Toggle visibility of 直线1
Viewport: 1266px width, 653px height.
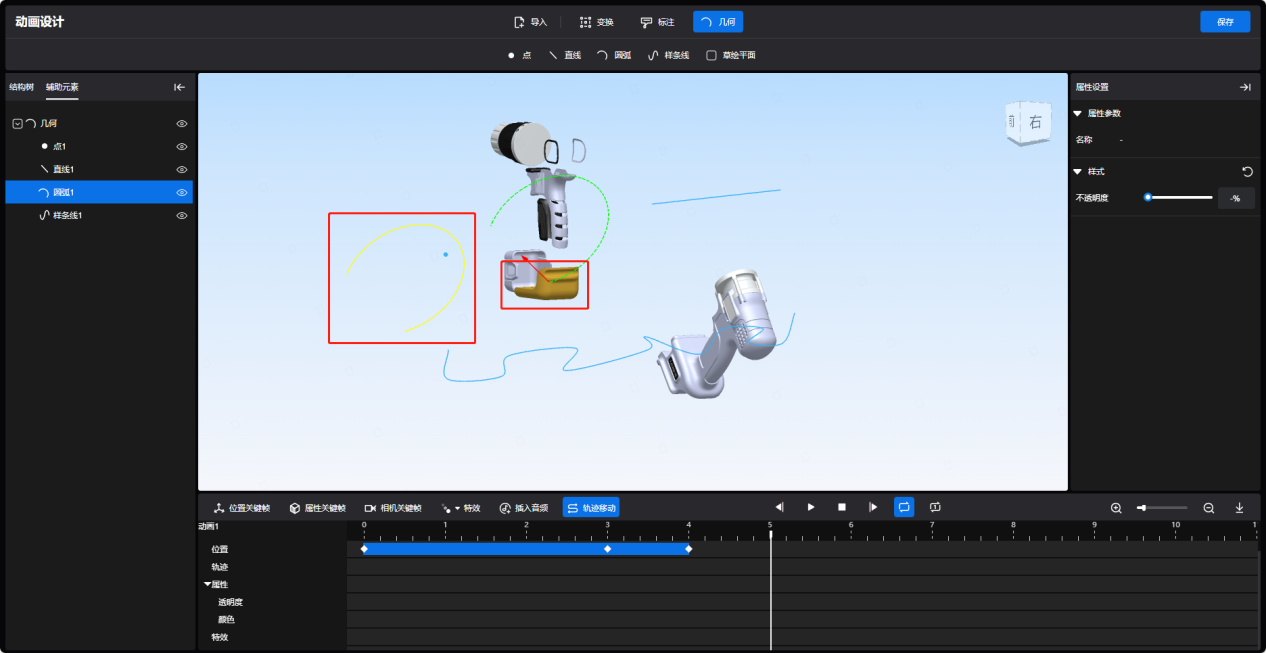(182, 170)
